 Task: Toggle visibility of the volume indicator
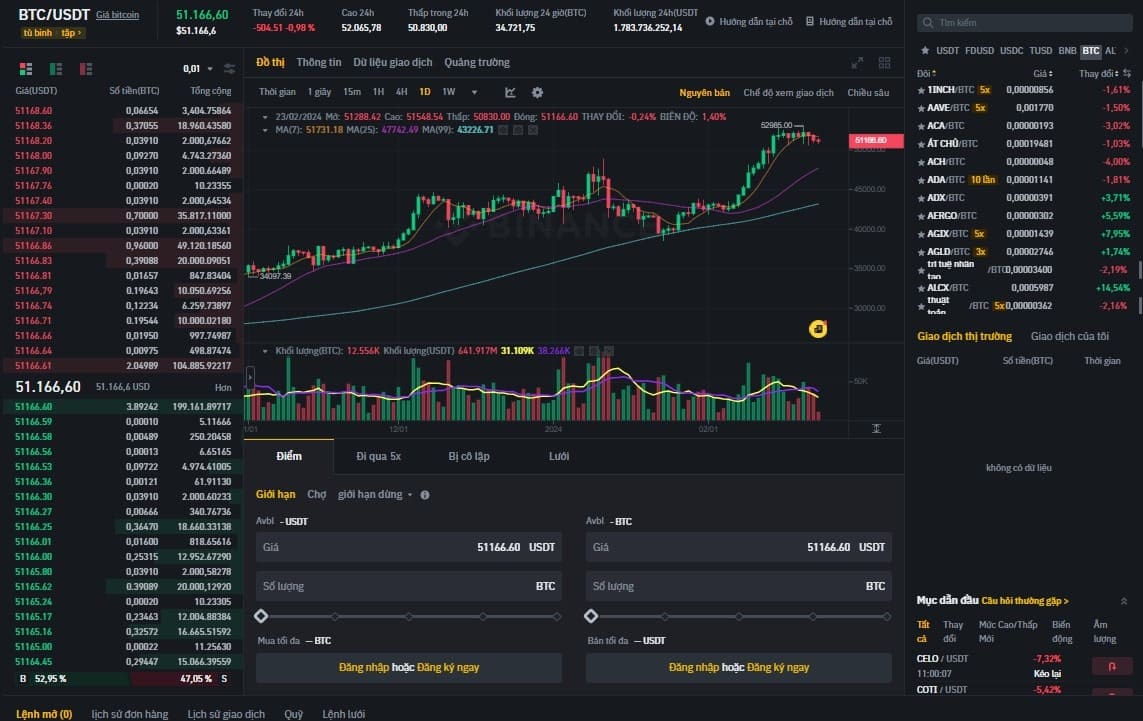coord(579,351)
